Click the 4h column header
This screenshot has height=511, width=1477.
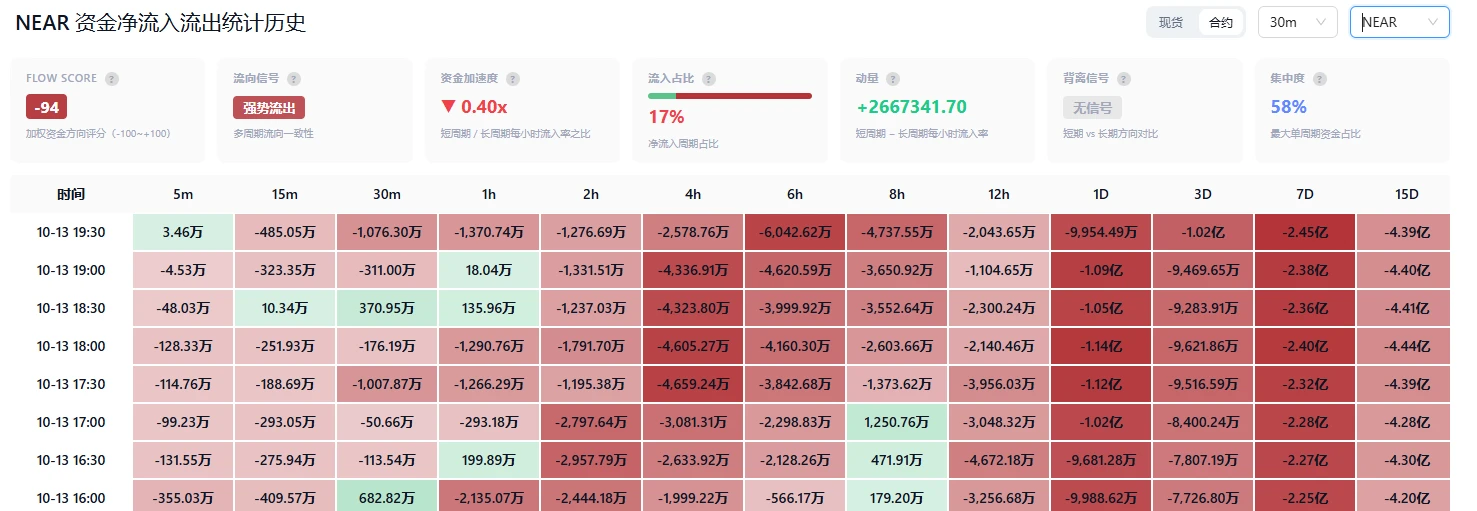[x=693, y=194]
